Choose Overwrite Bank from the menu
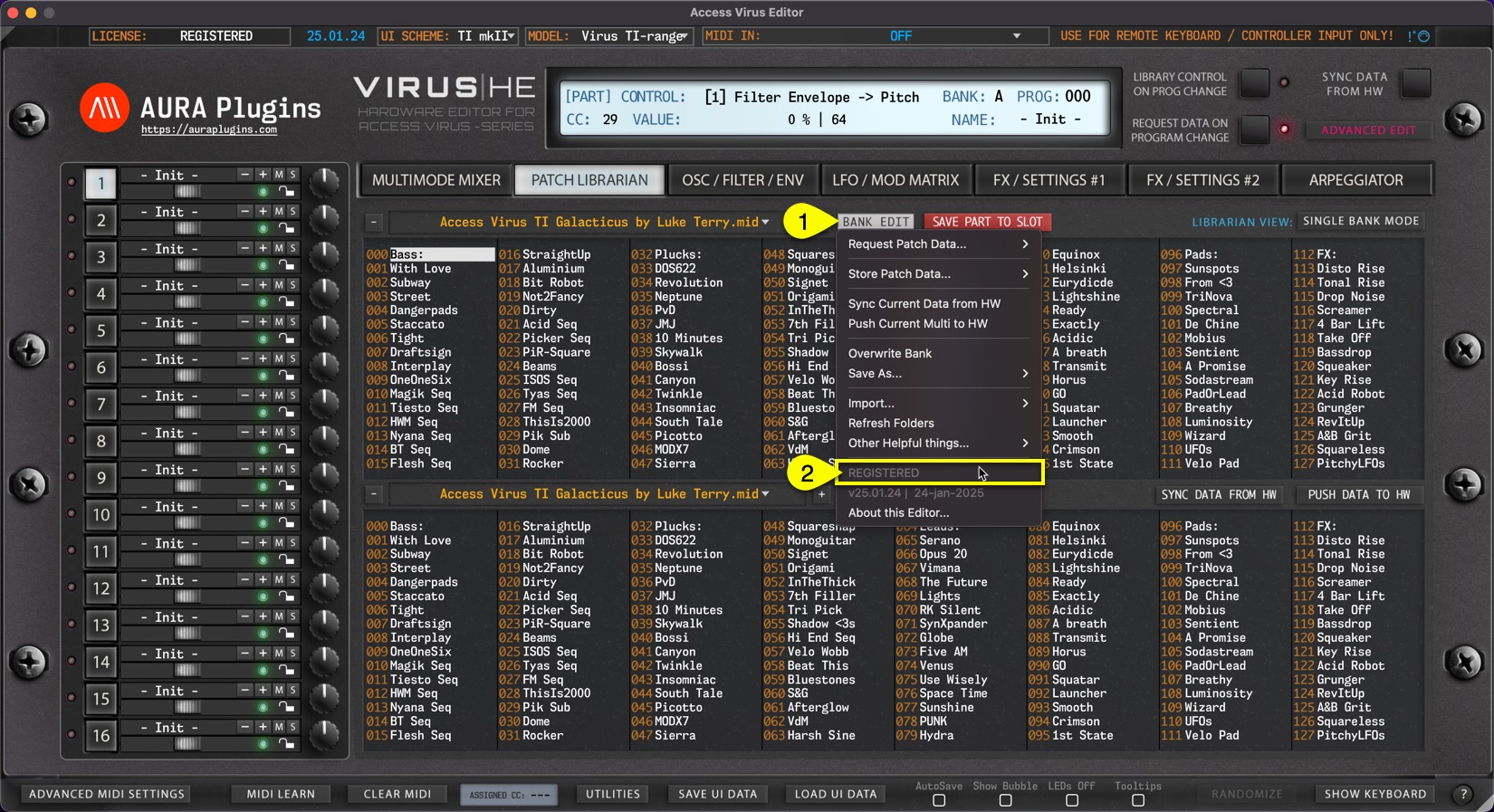The width and height of the screenshot is (1494, 812). click(890, 353)
